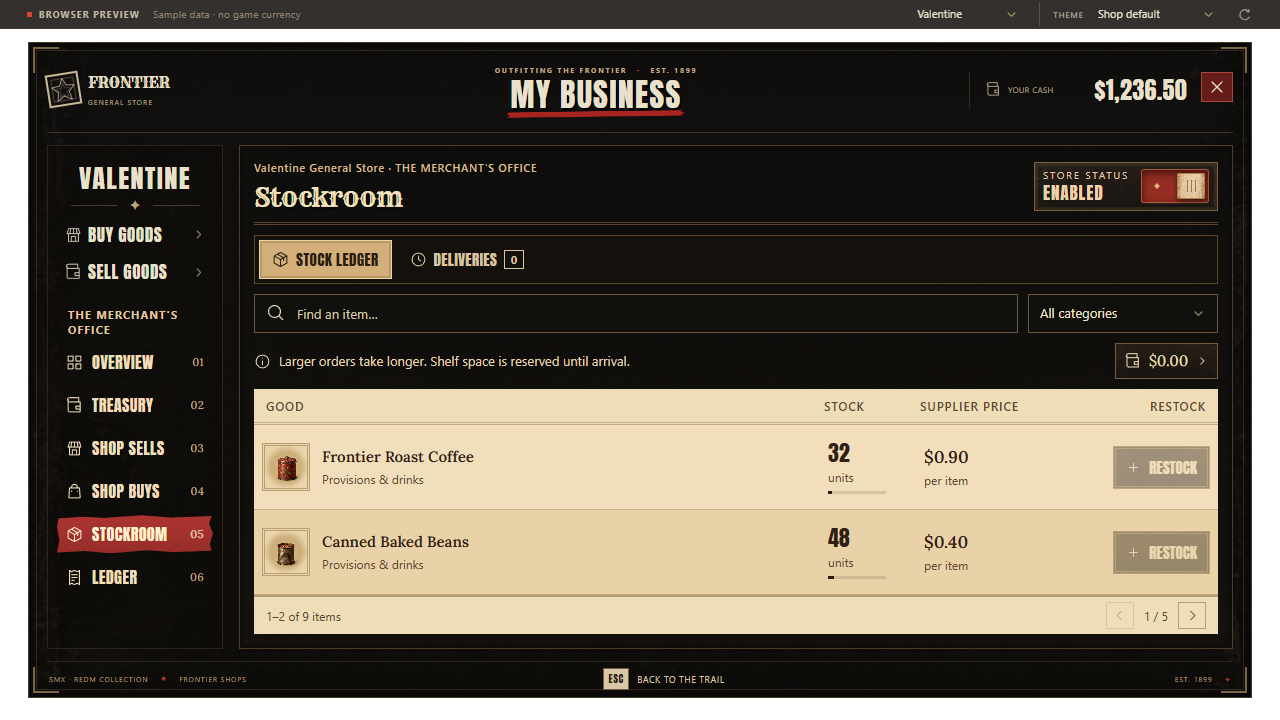Viewport: 1280px width, 720px height.
Task: Click the $0.90 supplier price
Action: click(946, 457)
